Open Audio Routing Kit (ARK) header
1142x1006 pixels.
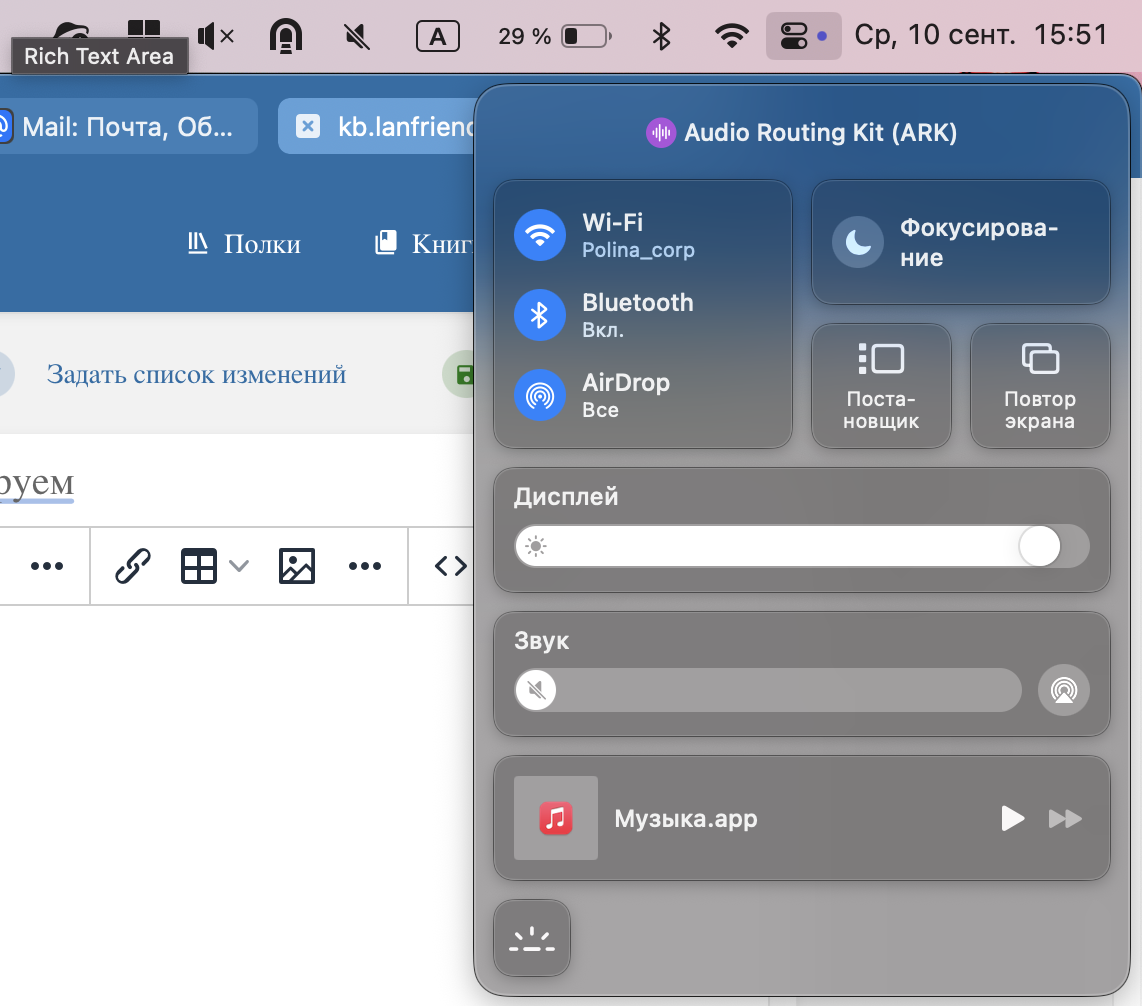click(802, 133)
